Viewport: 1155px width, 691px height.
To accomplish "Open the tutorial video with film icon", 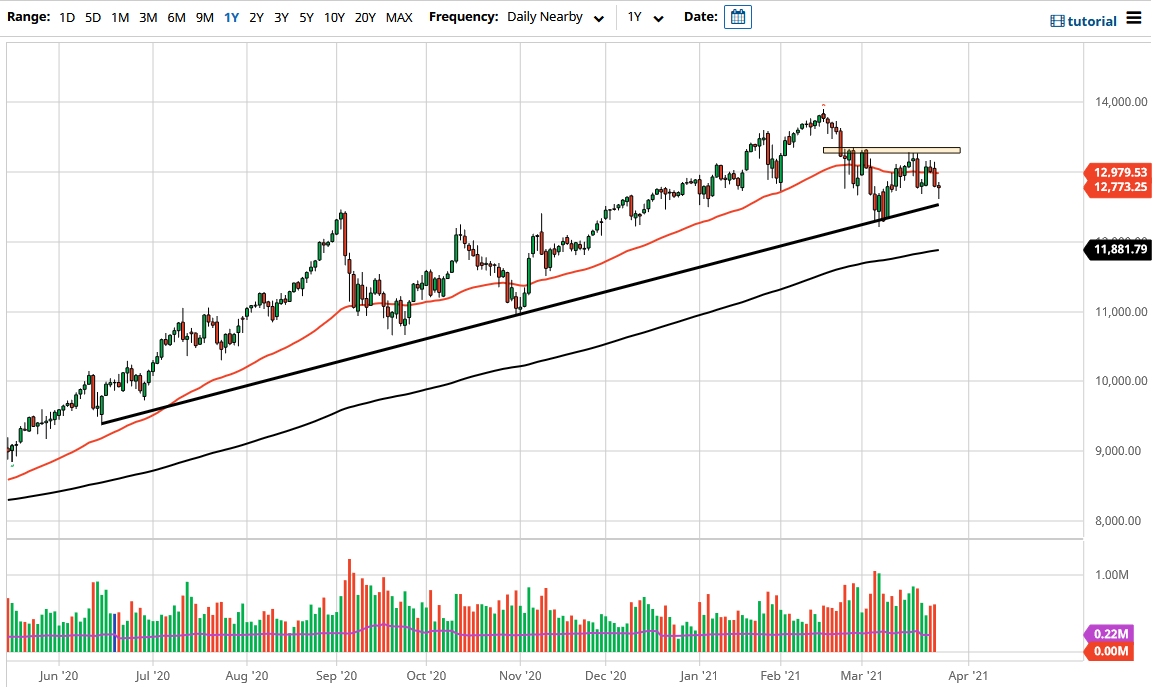I will point(1082,20).
